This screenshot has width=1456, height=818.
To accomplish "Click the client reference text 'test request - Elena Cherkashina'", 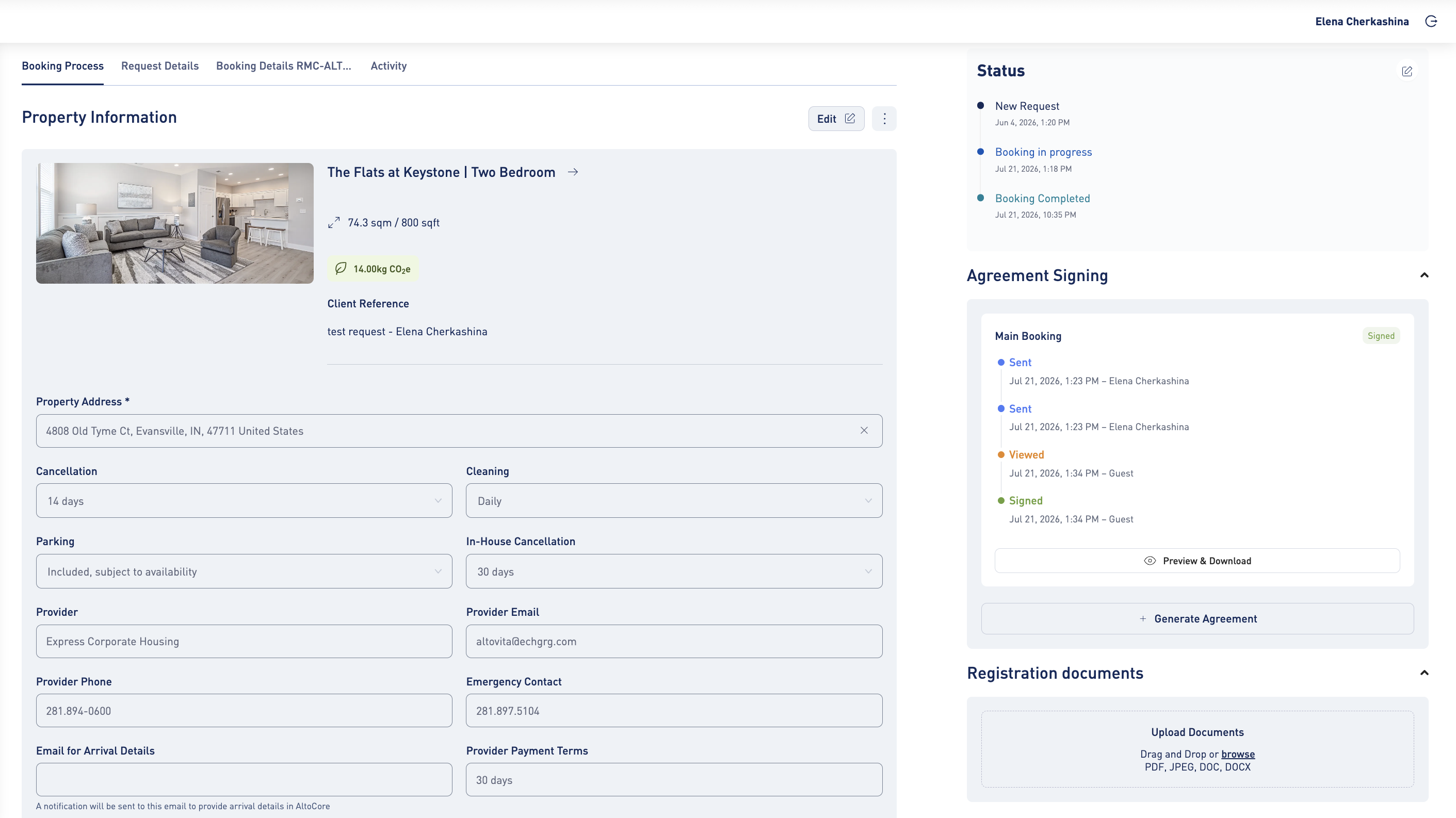I will click(407, 332).
